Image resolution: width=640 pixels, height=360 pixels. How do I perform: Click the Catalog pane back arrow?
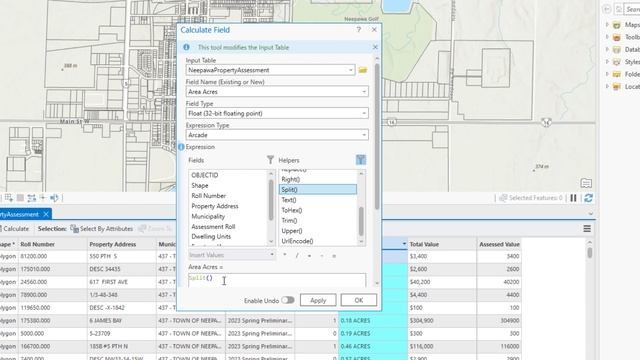pos(607,9)
